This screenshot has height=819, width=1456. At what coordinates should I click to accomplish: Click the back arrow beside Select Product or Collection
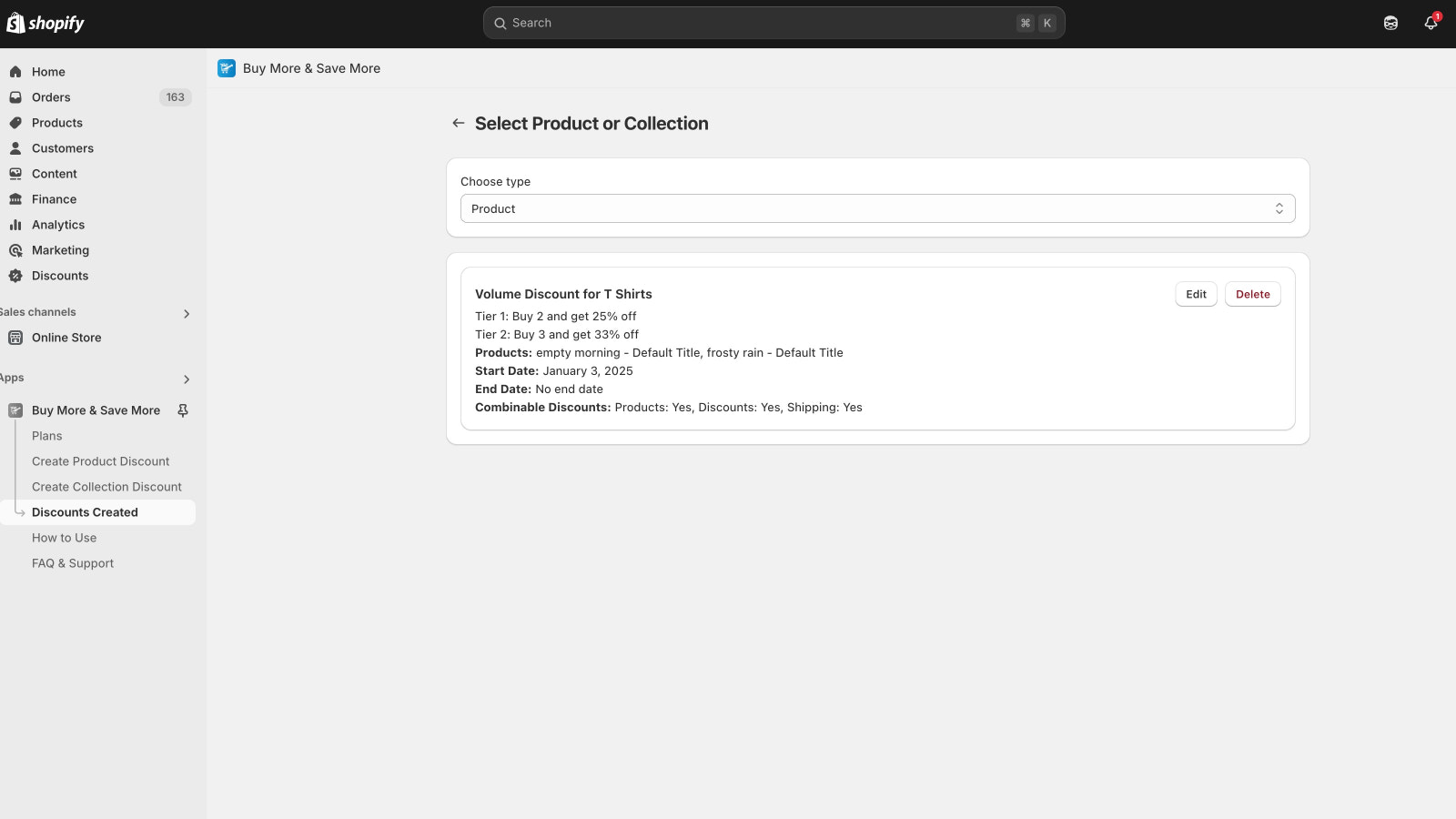[x=459, y=123]
